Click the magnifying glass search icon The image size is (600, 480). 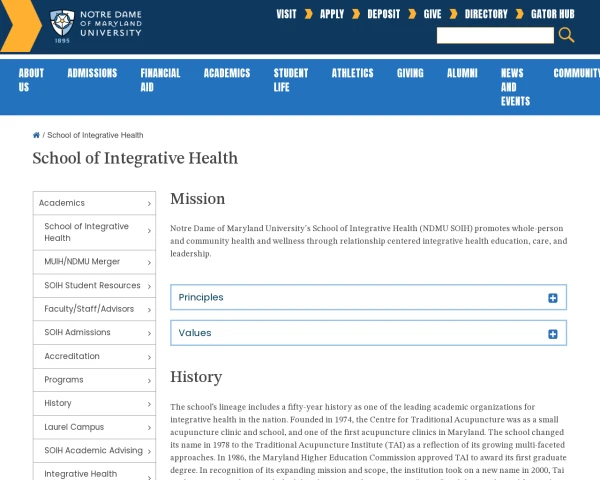566,35
